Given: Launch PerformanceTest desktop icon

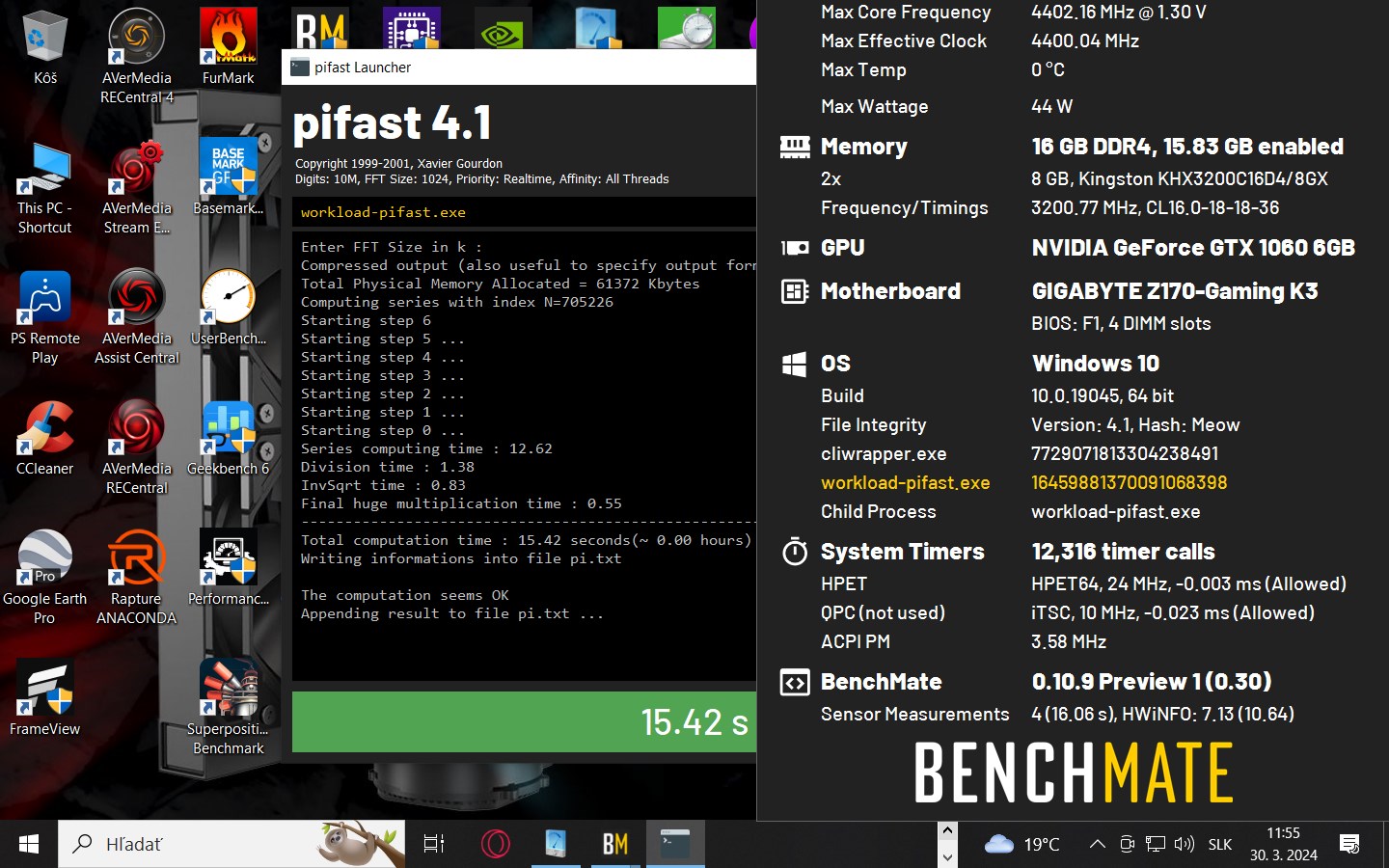Looking at the screenshot, I should pos(229,567).
